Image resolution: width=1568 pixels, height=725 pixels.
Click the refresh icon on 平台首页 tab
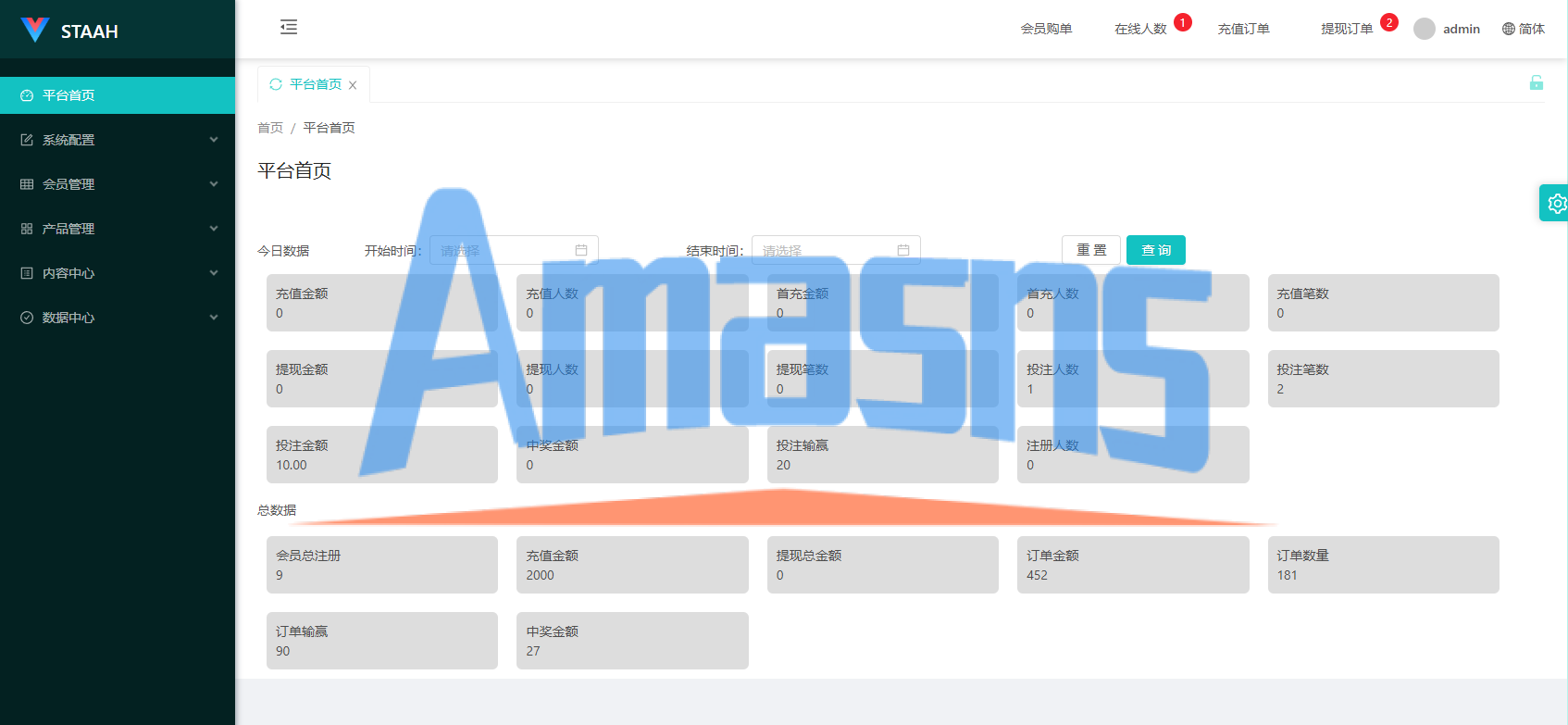276,84
